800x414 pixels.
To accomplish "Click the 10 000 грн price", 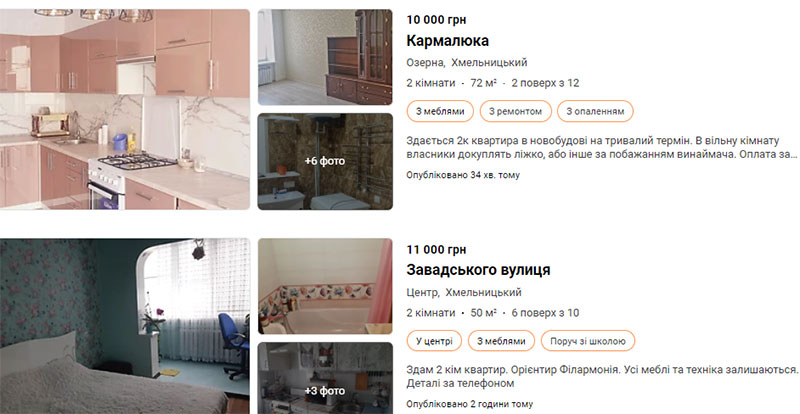I will point(436,20).
